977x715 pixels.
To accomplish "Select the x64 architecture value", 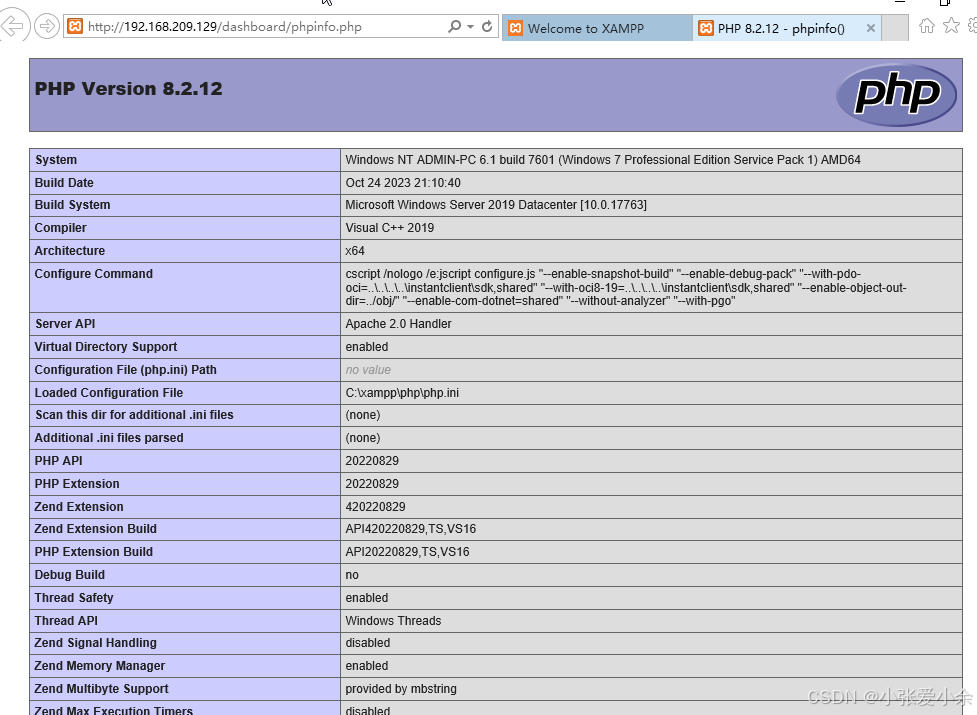I will click(355, 250).
